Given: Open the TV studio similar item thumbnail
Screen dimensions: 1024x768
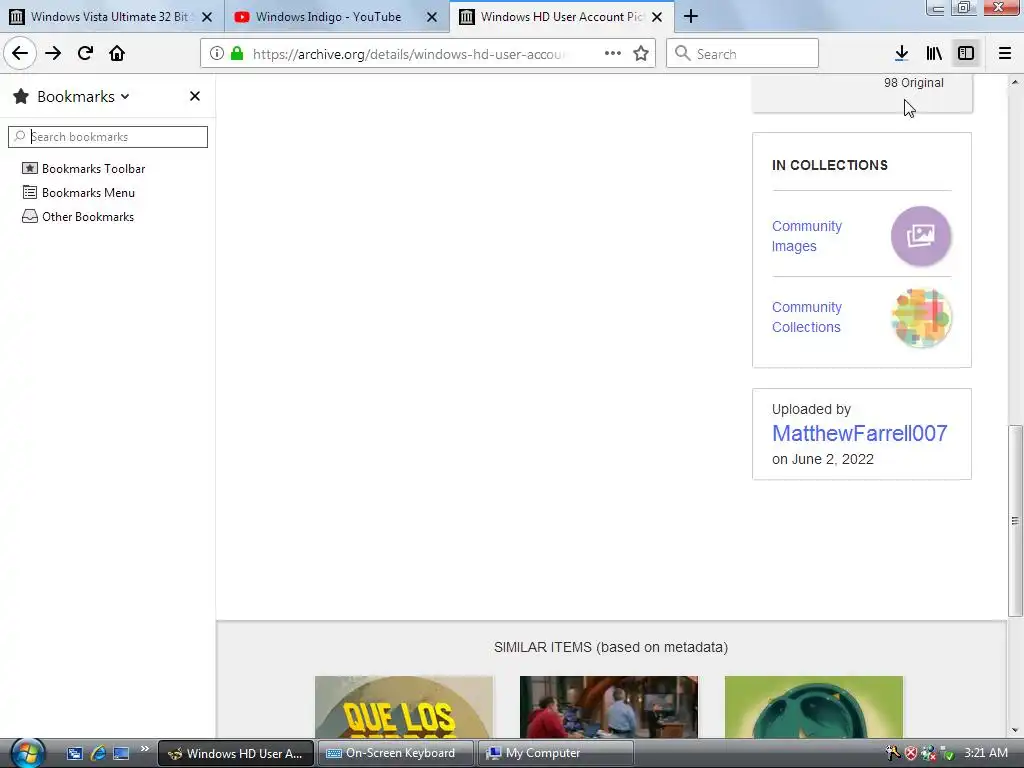Looking at the screenshot, I should pos(609,707).
